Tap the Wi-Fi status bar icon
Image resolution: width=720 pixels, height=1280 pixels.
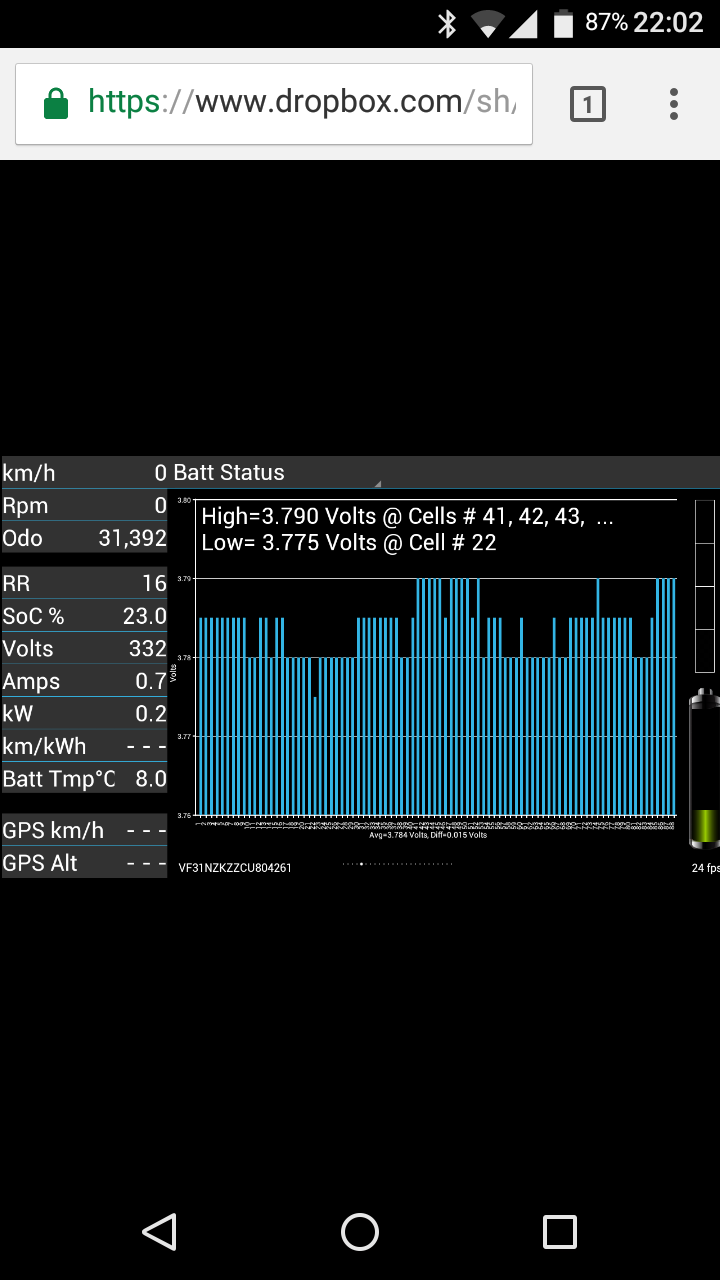click(487, 23)
